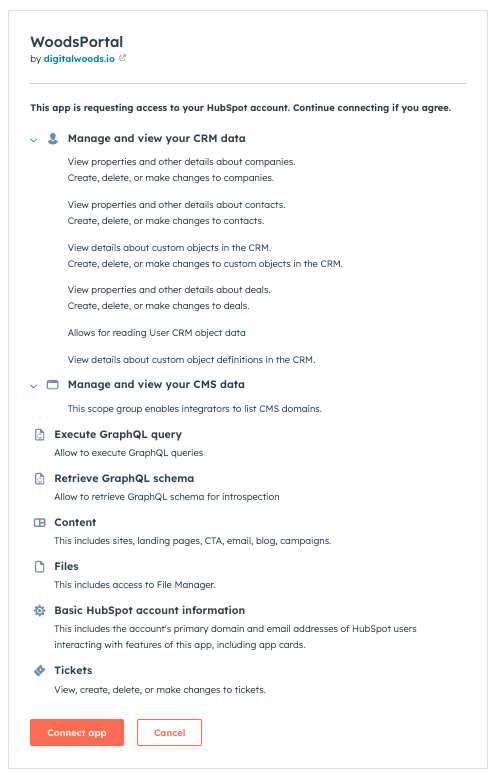Viewport: 496px width, 775px height.
Task: Open the digitalwoods.io link
Action: (79, 58)
